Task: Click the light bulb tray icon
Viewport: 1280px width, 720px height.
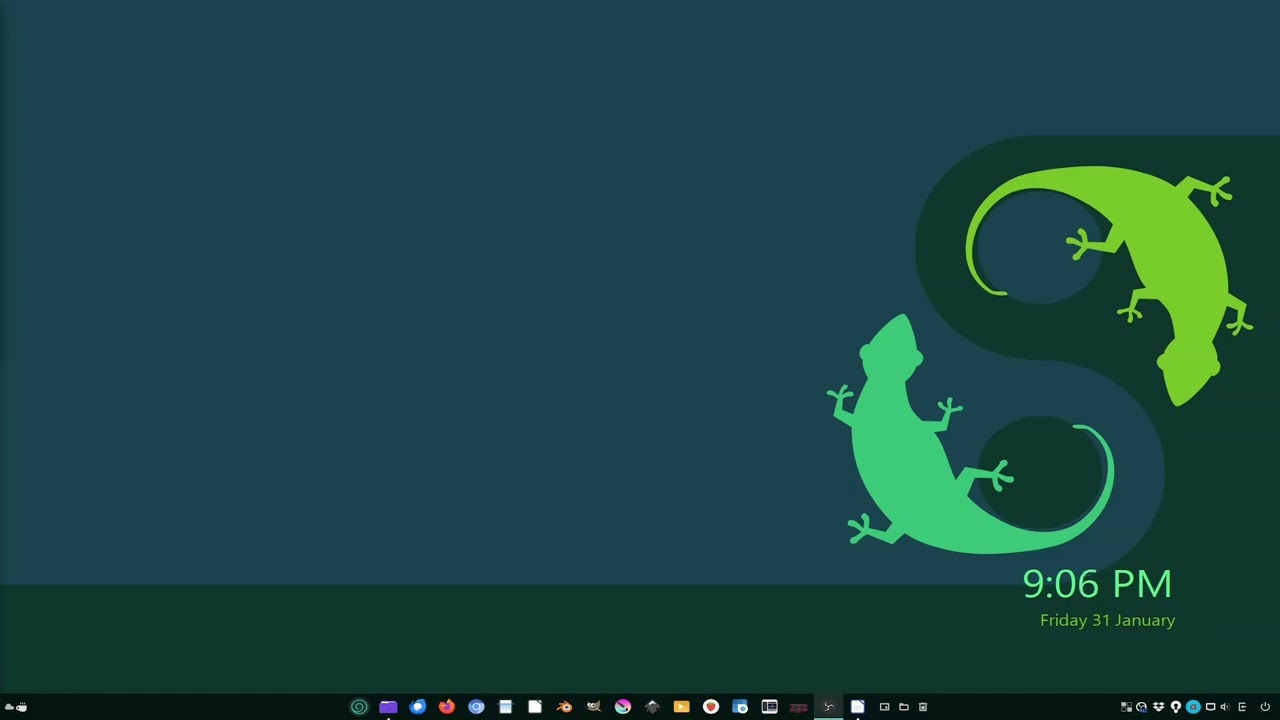Action: pyautogui.click(x=1176, y=707)
